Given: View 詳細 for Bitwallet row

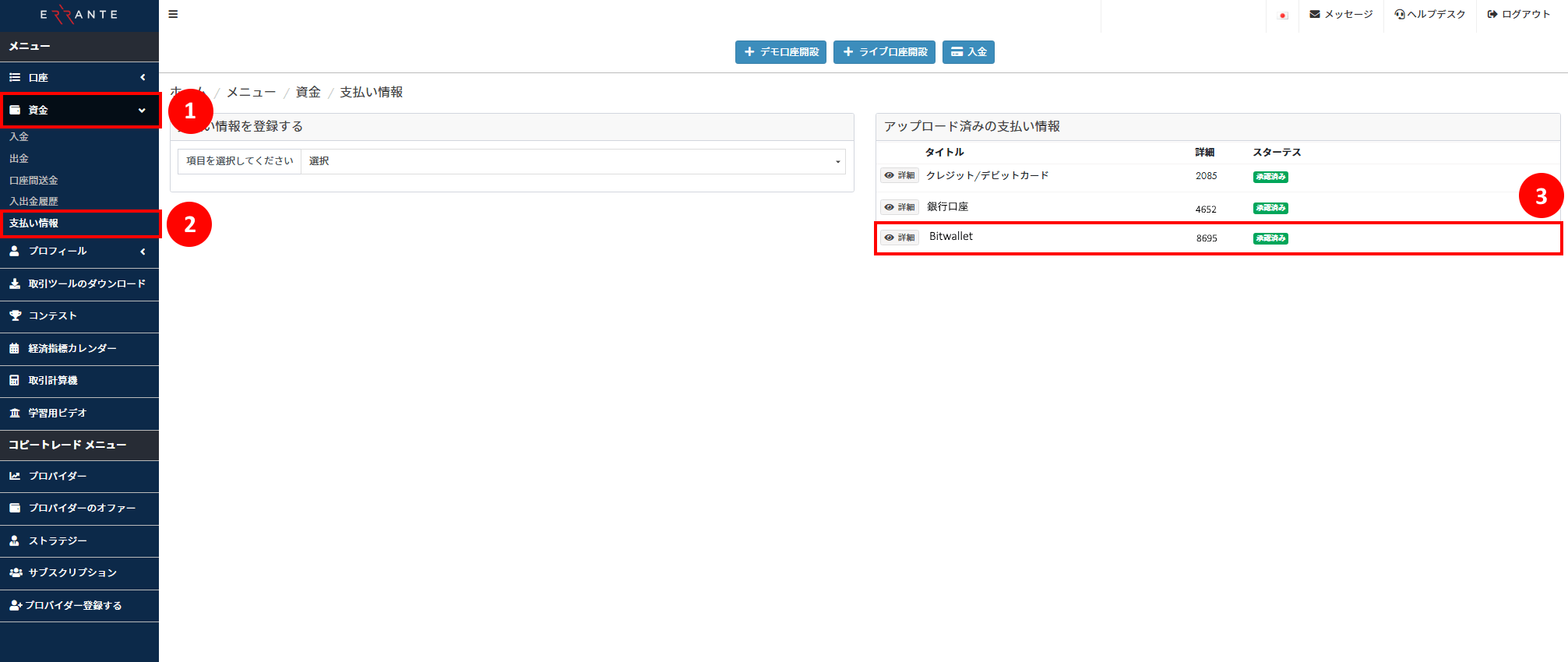Looking at the screenshot, I should [900, 238].
